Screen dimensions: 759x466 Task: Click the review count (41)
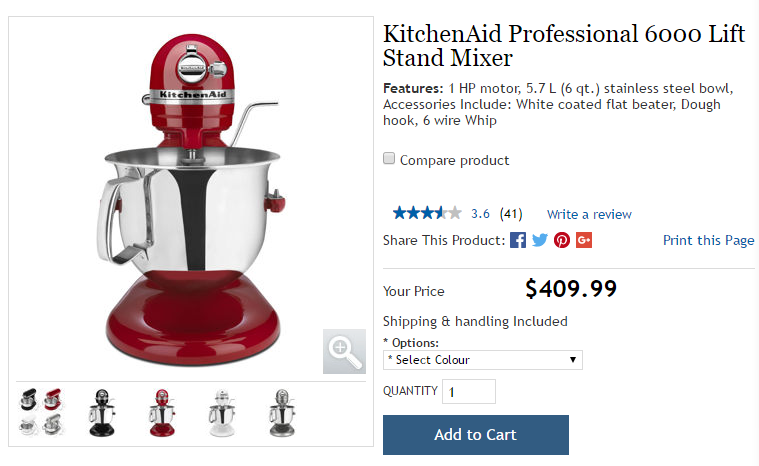(511, 214)
